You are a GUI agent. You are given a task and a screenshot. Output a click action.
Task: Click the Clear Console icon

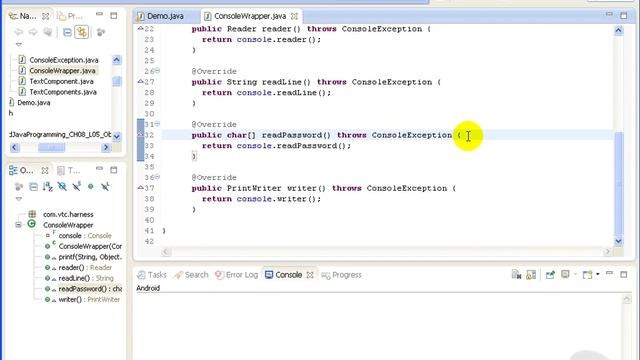click(516, 275)
